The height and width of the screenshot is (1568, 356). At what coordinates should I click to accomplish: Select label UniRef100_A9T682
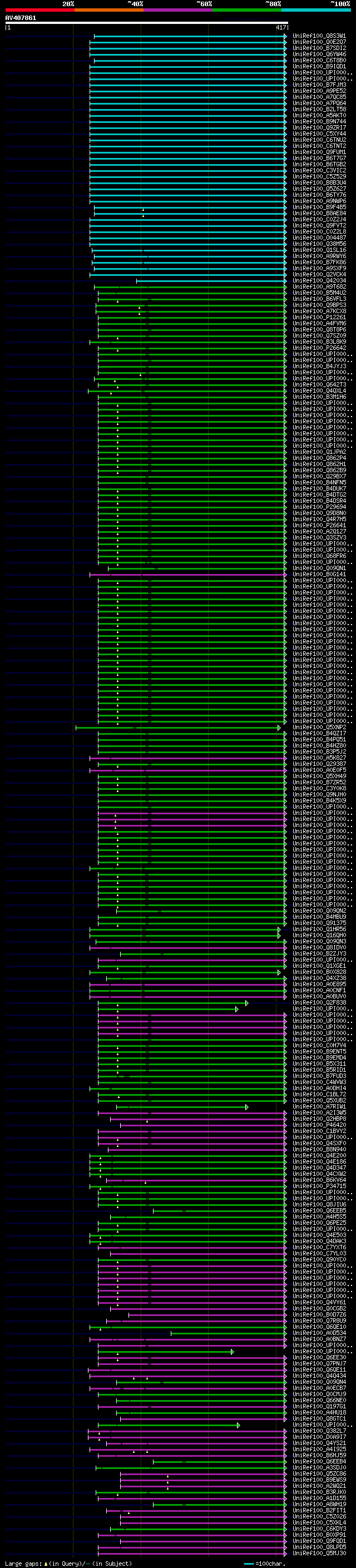319,286
